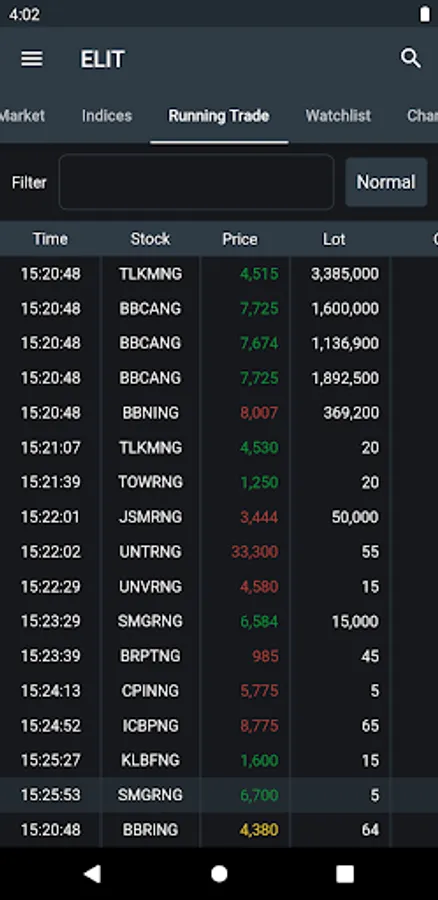
Task: Select SMGRNG row at 15:23:29
Action: [219, 621]
